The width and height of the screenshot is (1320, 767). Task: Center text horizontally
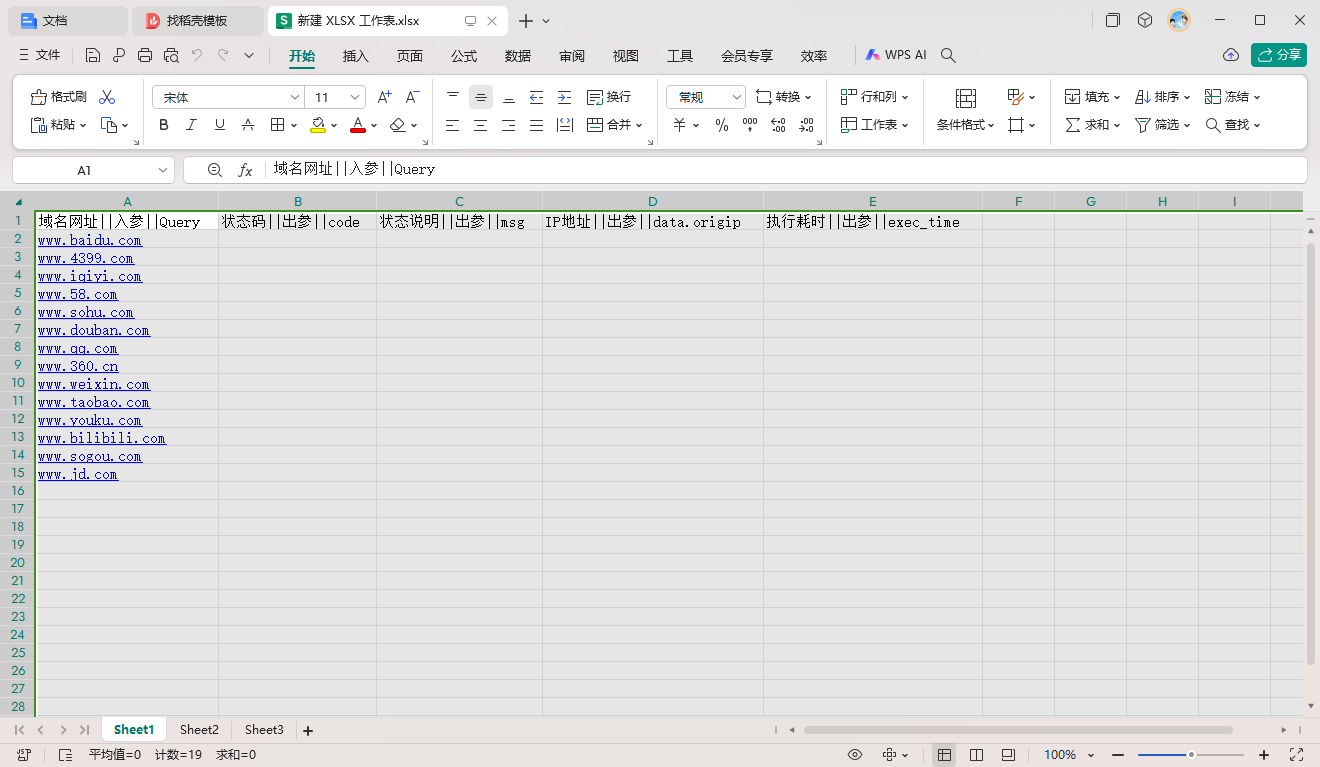coord(481,125)
